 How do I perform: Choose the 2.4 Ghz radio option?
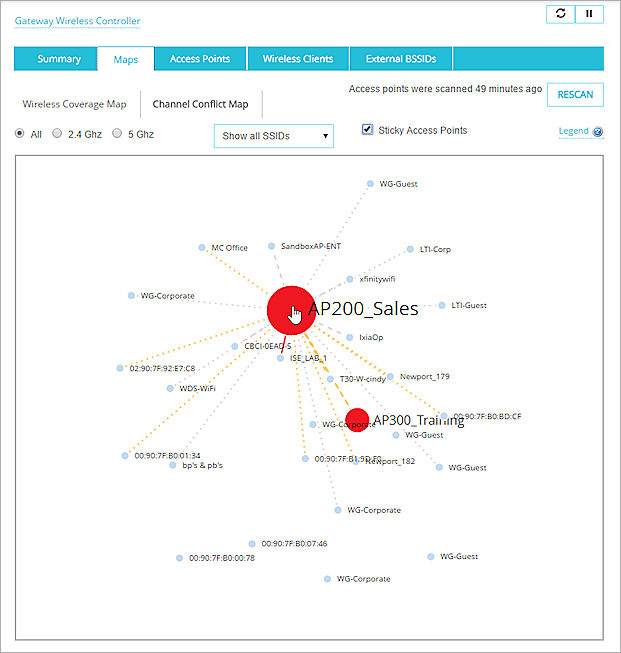(57, 133)
